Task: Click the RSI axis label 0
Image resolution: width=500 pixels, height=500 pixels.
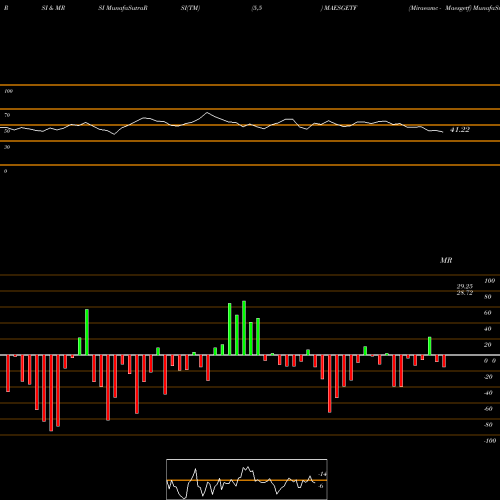Action: tap(5, 171)
